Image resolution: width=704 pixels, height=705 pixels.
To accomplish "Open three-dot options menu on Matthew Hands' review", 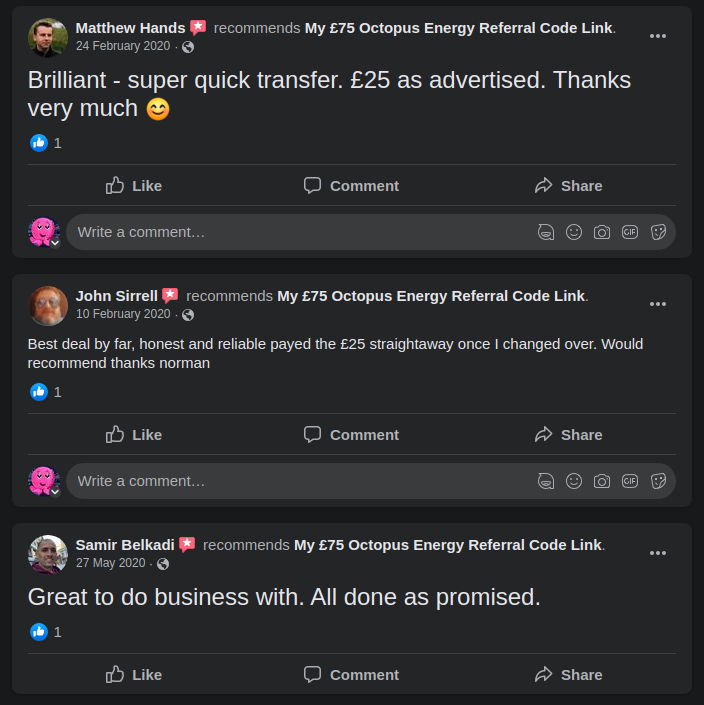I will point(657,36).
